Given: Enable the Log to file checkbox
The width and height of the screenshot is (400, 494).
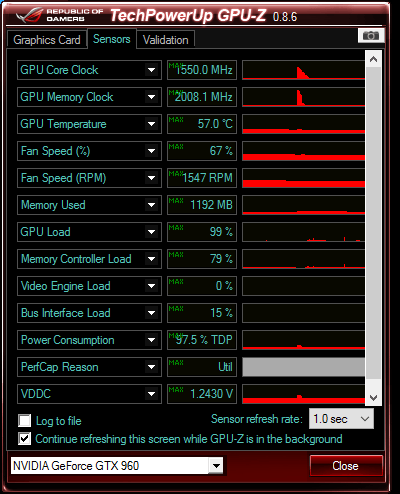Looking at the screenshot, I should pyautogui.click(x=25, y=421).
